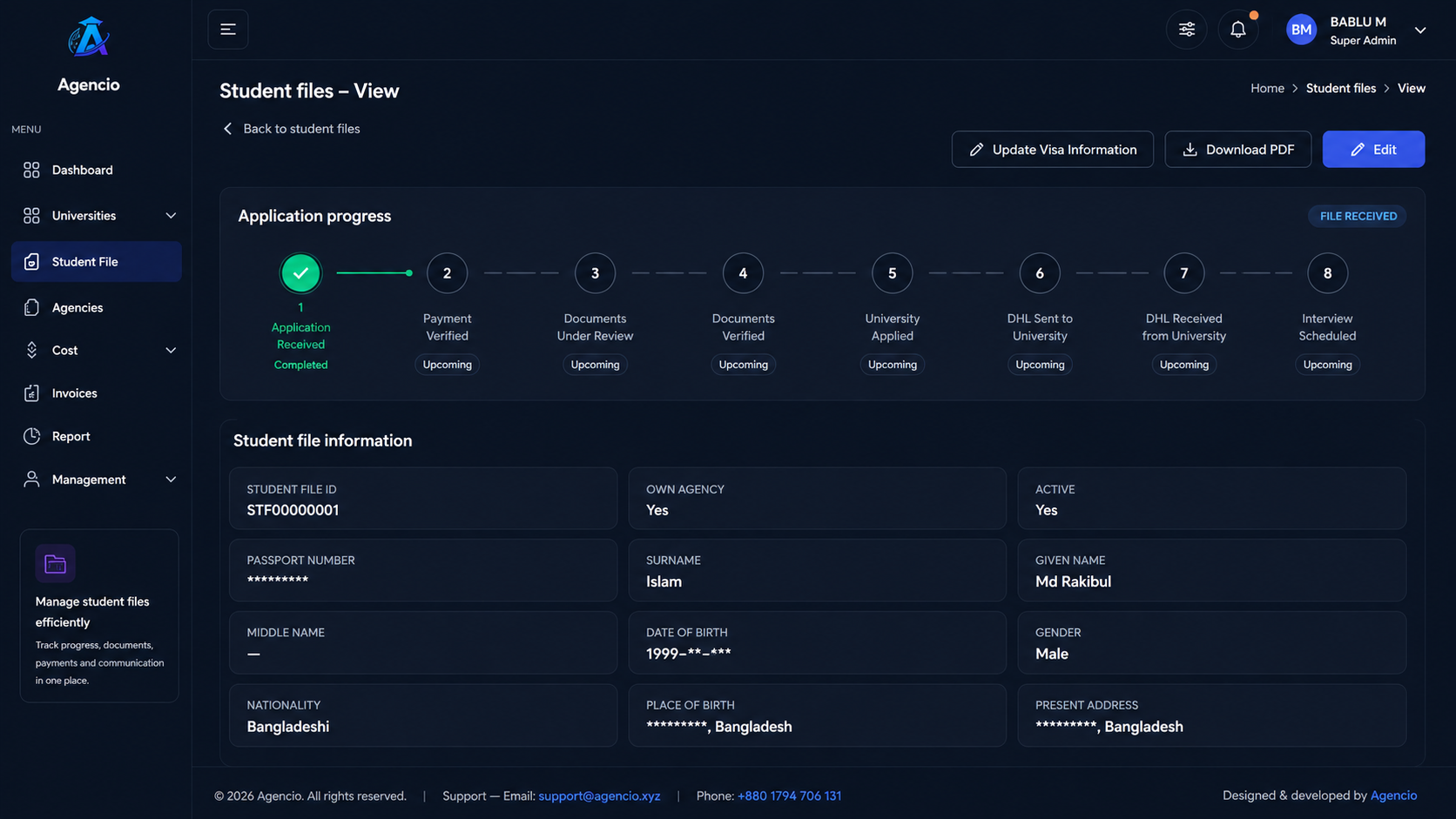Click Student files in the breadcrumb
Screen dimensions: 1456x819
pos(1340,88)
